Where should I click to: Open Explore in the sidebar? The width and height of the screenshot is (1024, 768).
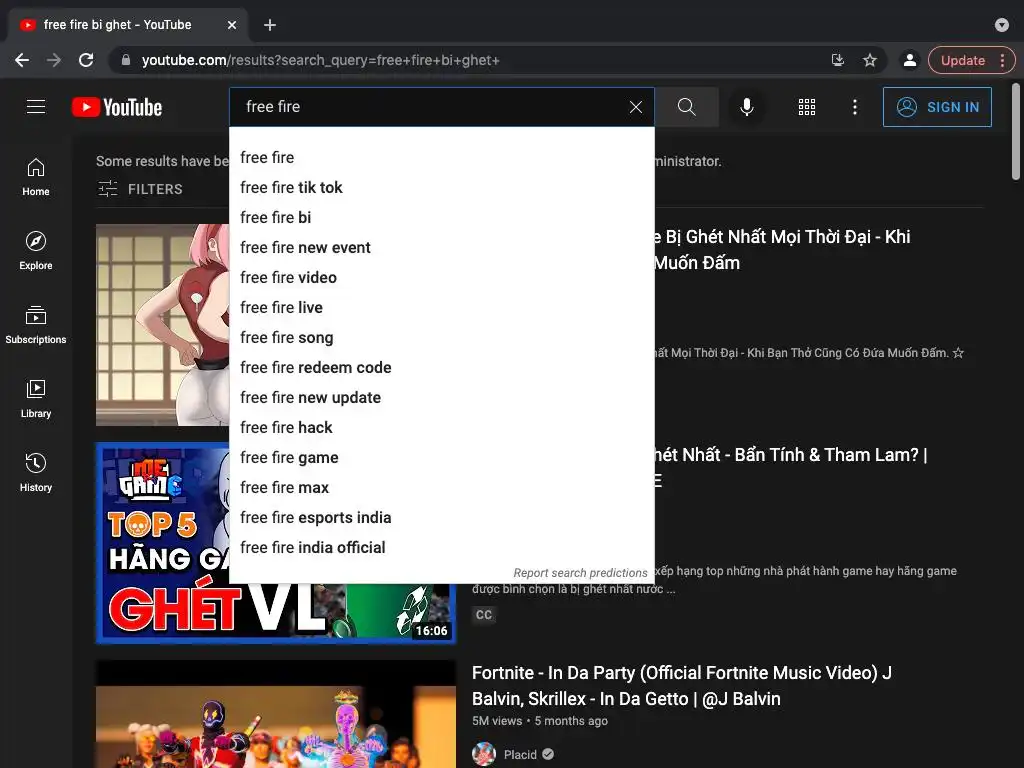(36, 251)
